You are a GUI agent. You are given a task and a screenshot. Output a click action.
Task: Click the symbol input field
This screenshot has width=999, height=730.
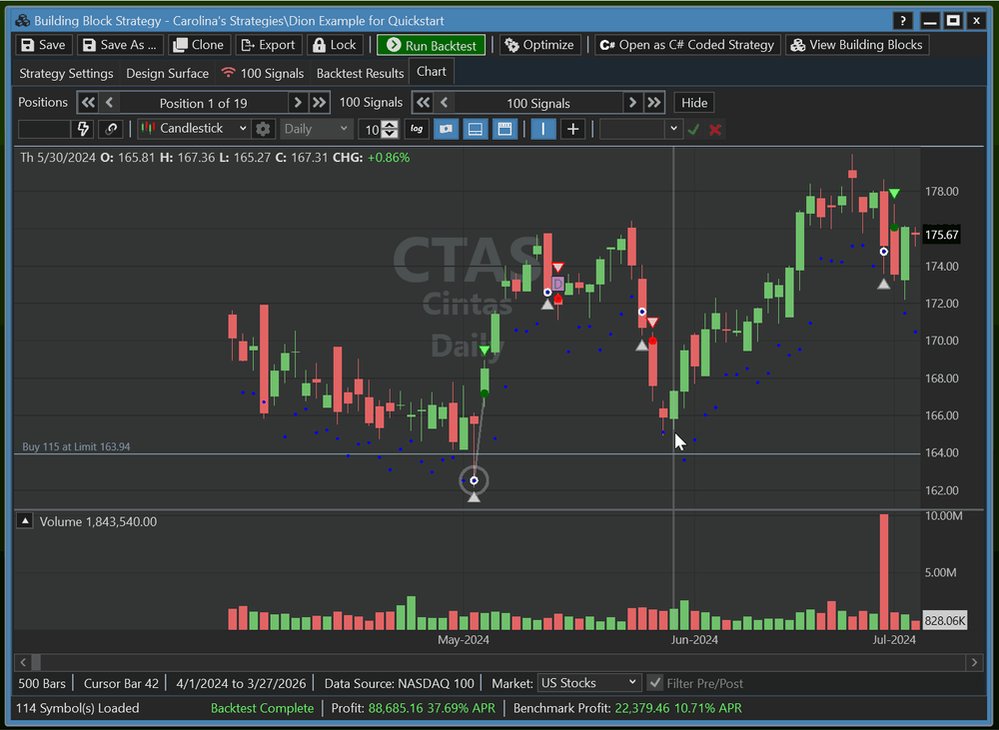[x=44, y=129]
